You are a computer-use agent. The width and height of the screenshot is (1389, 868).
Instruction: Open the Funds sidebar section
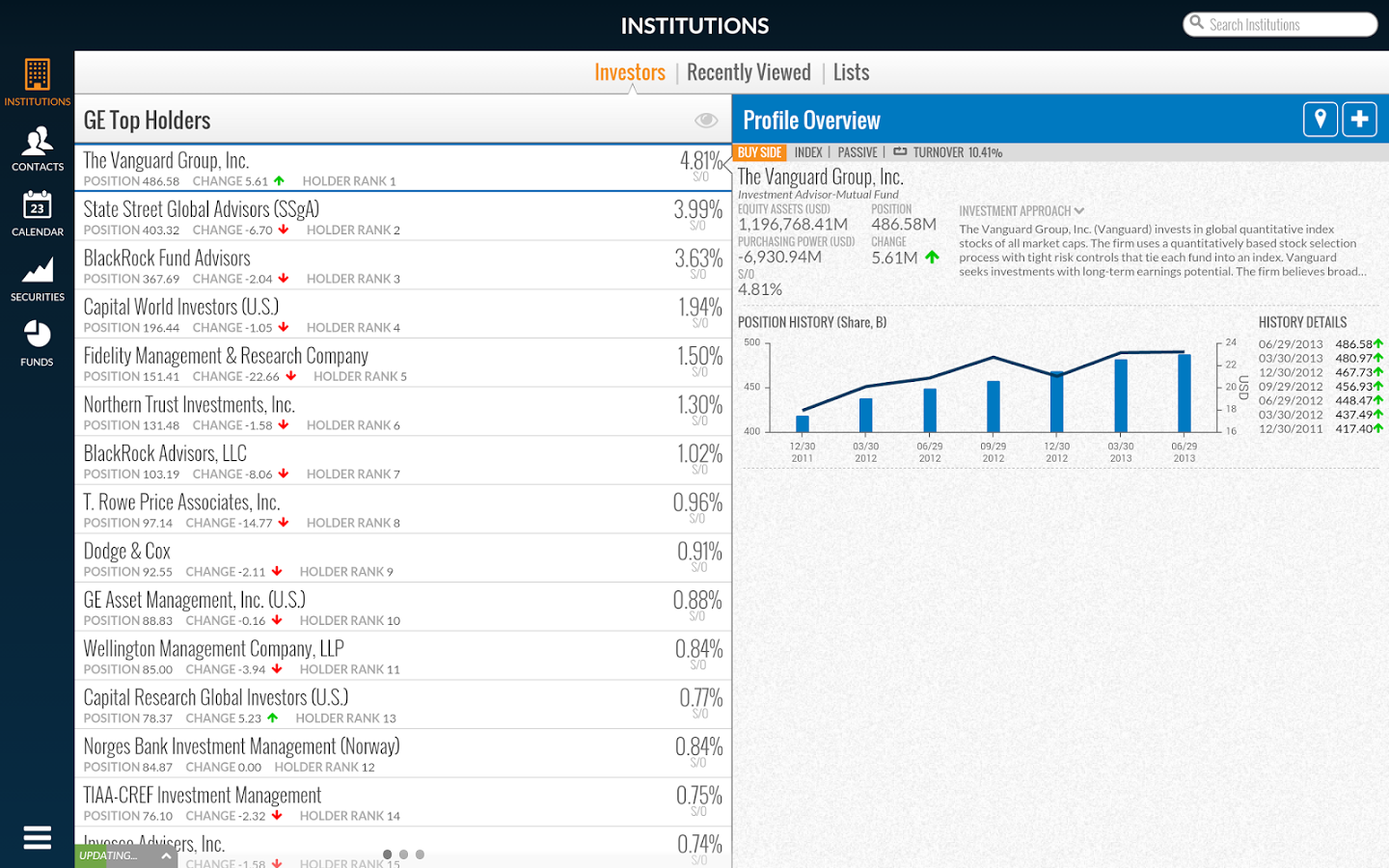(x=37, y=343)
